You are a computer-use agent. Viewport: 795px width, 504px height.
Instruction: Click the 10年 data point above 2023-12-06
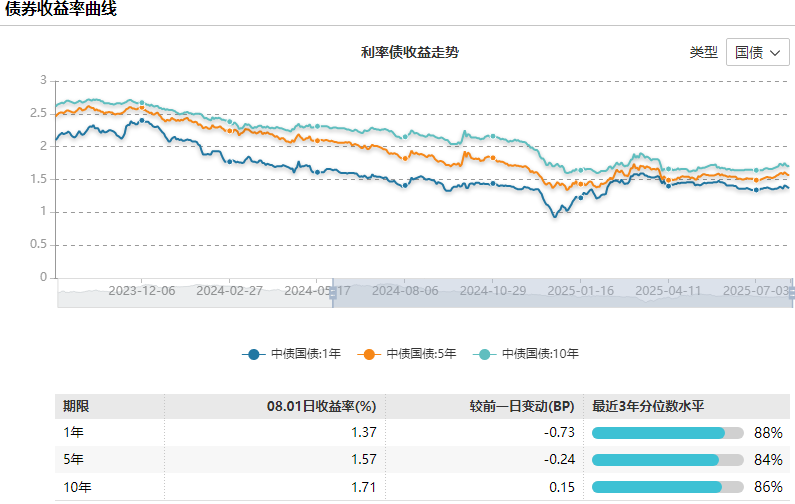pyautogui.click(x=142, y=103)
